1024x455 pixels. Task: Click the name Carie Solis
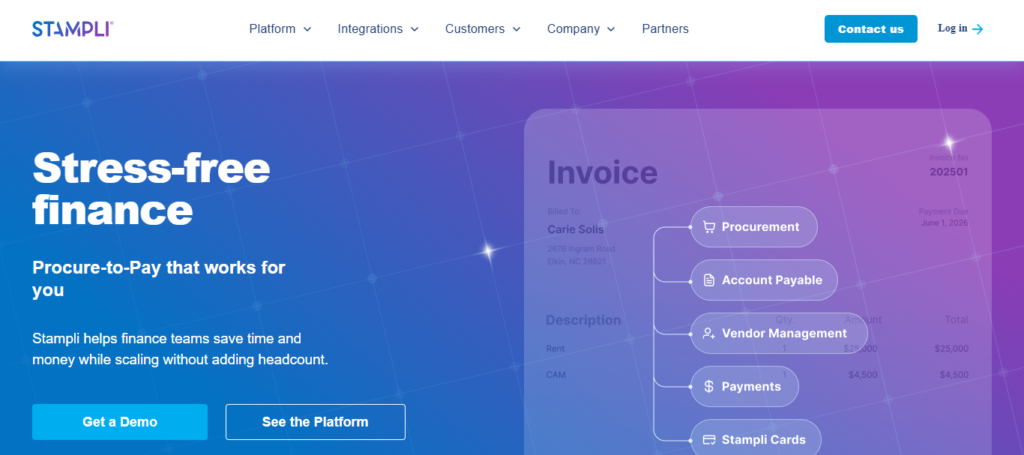[x=575, y=230]
